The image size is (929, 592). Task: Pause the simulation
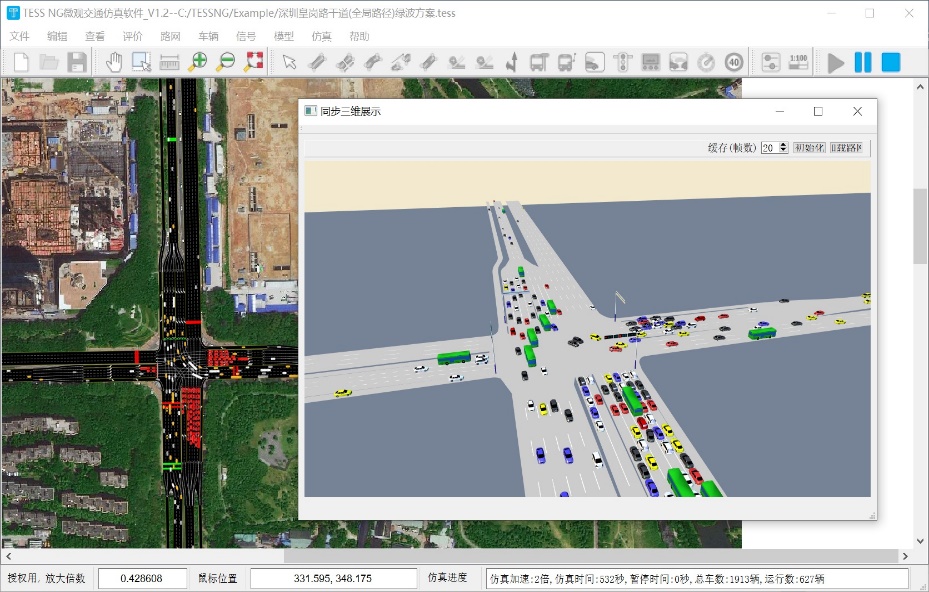pos(863,62)
